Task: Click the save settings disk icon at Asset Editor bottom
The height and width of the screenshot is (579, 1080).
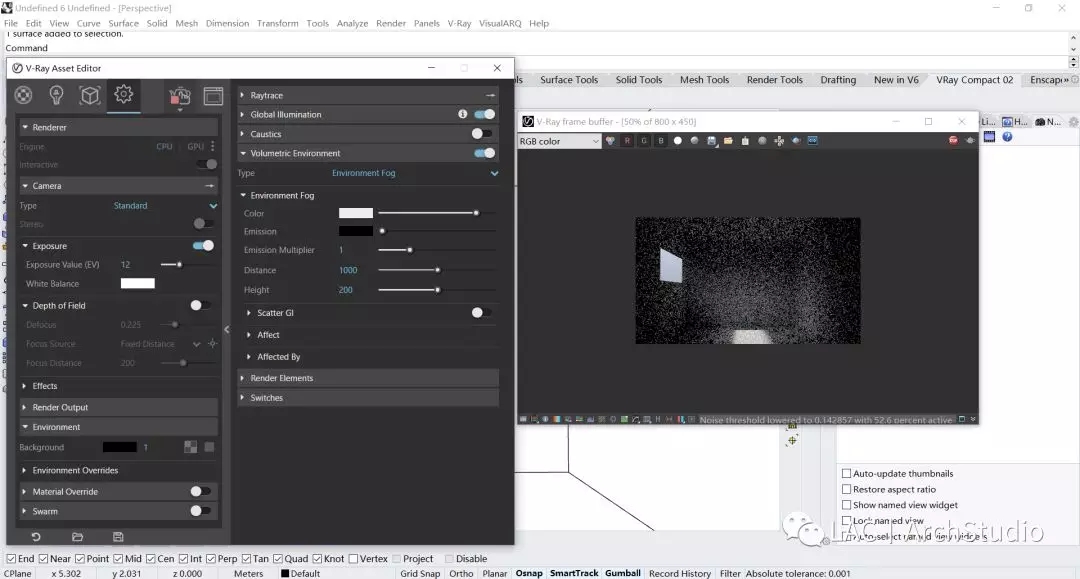Action: (x=118, y=536)
